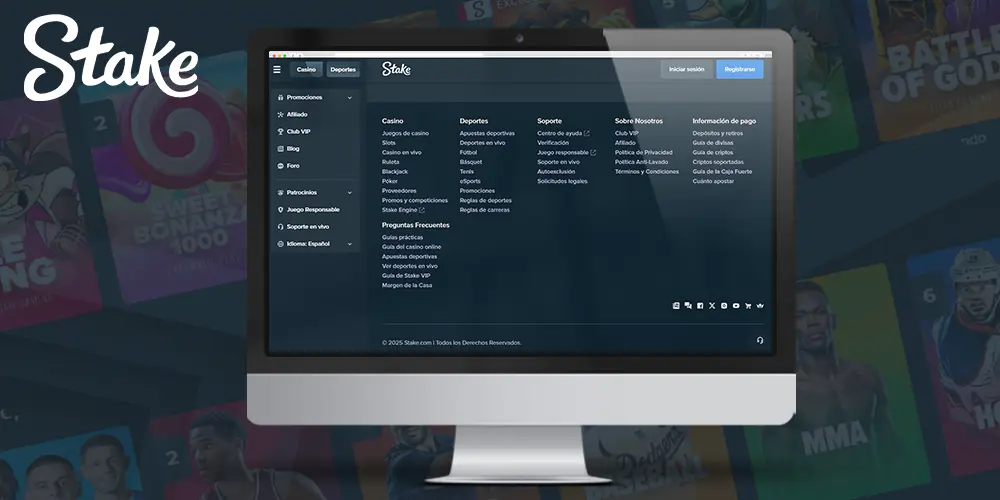Screen dimensions: 1000x500
Task: Expand the Patrocinios chevron
Action: [349, 193]
